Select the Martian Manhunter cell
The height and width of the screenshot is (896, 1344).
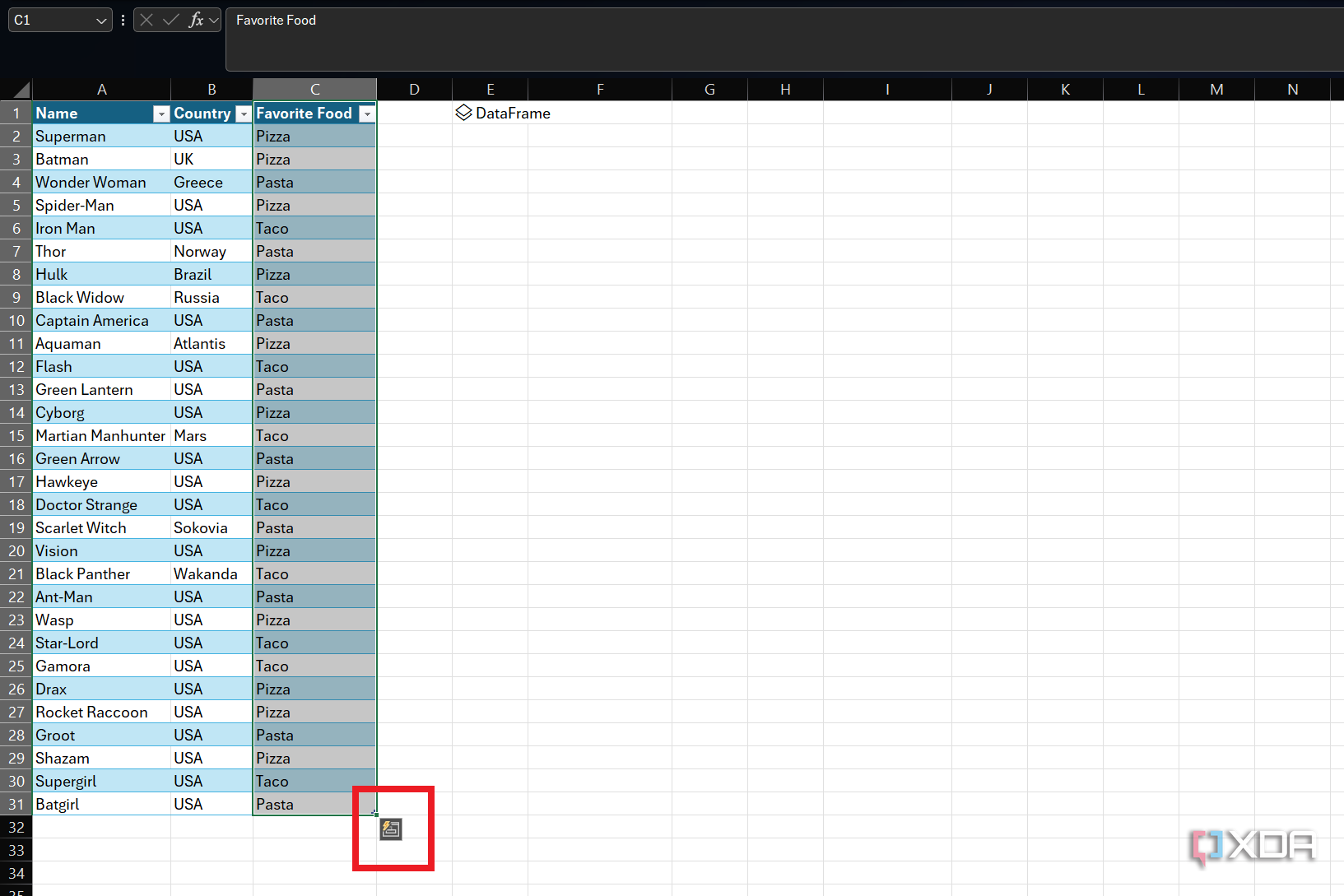coord(101,435)
